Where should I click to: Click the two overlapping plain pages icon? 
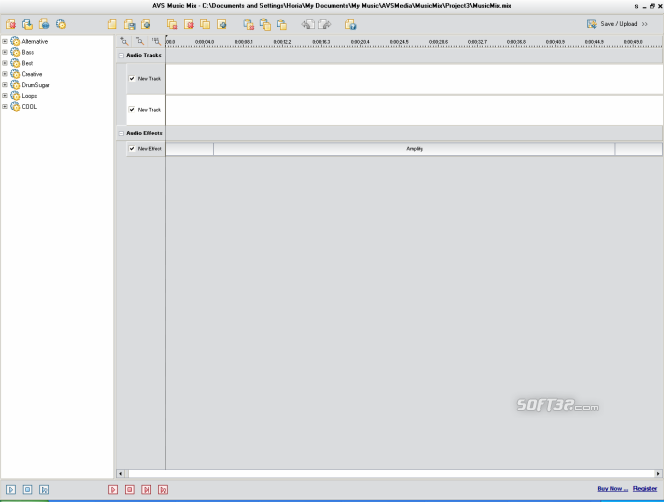(x=205, y=25)
